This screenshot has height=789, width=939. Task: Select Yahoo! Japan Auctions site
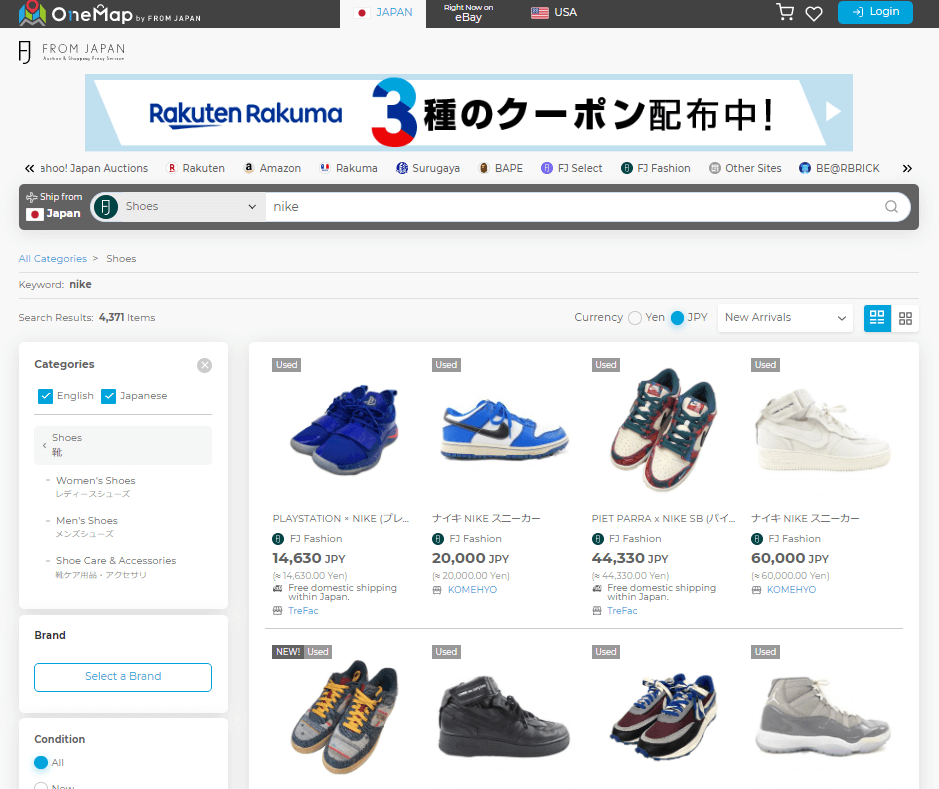(x=94, y=168)
